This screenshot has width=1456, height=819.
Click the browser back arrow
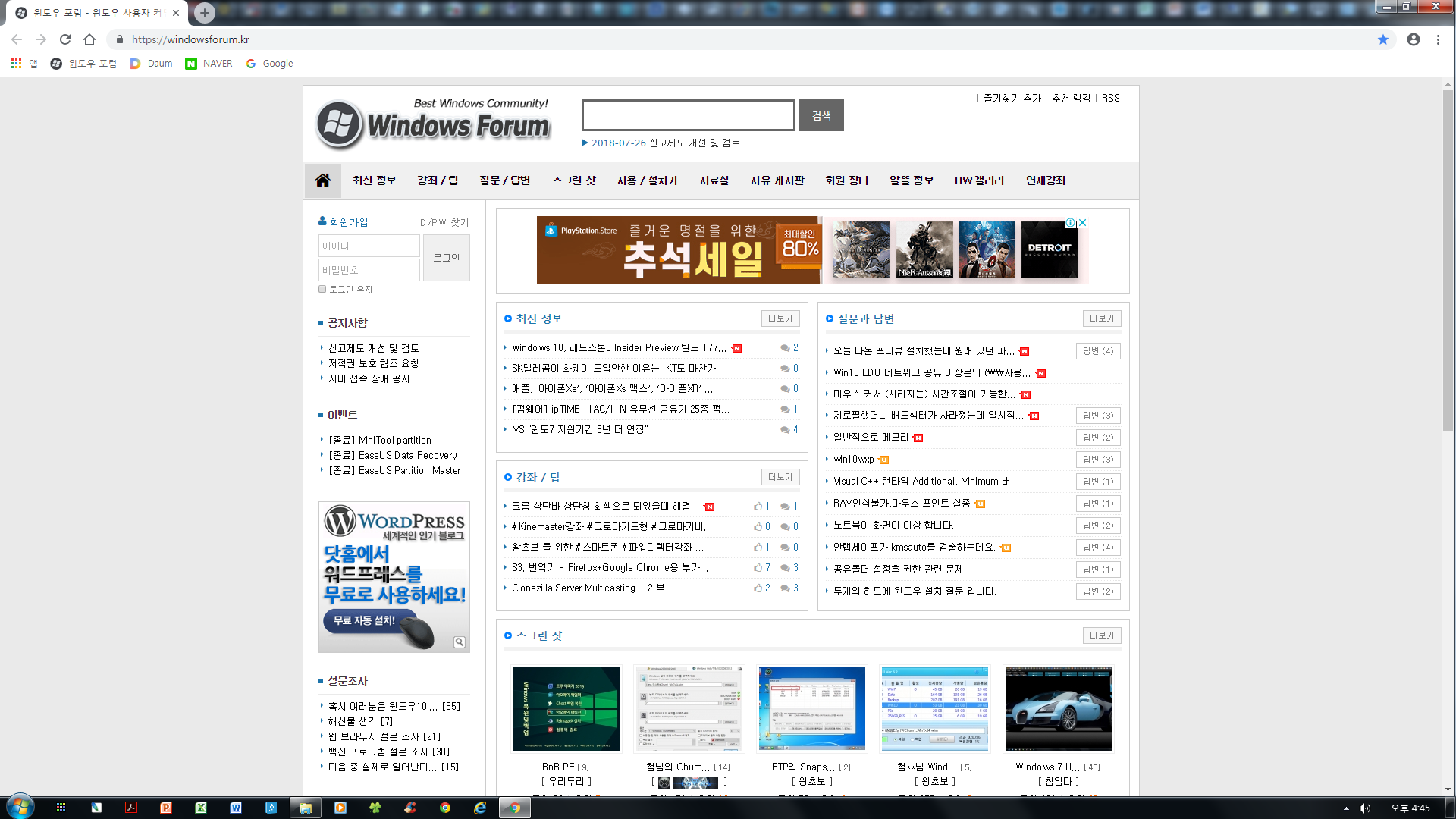pyautogui.click(x=17, y=39)
